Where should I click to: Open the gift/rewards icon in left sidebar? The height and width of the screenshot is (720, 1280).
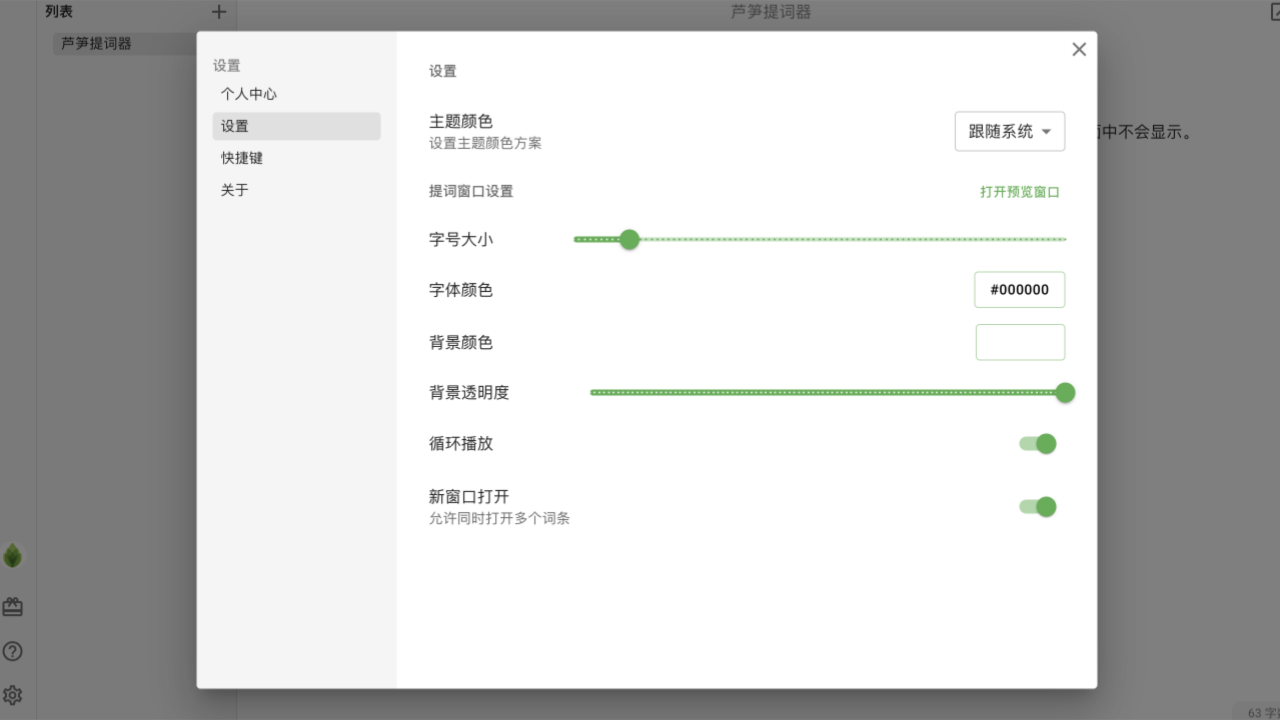point(13,606)
